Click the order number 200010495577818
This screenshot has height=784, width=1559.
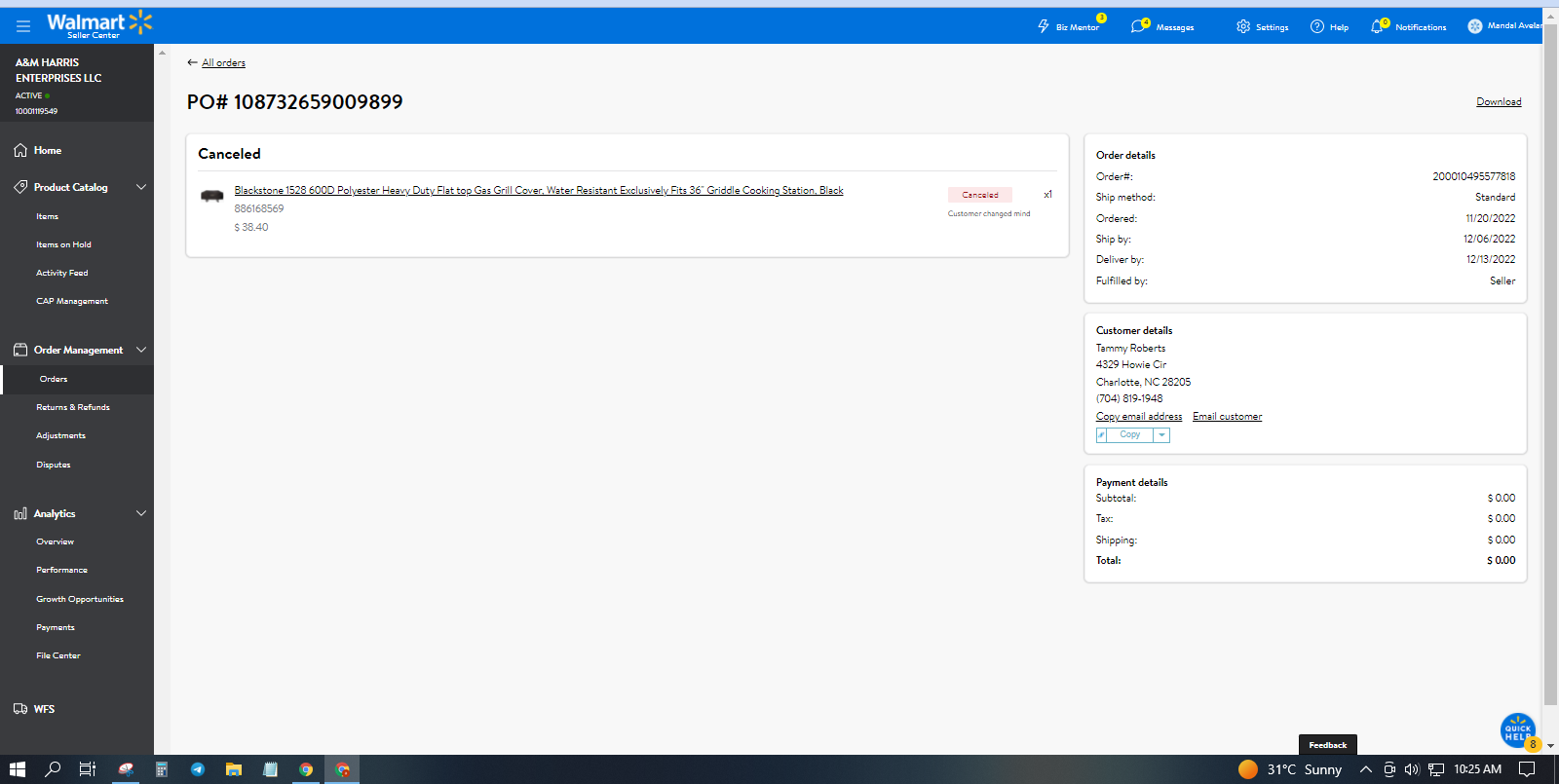pos(1473,176)
